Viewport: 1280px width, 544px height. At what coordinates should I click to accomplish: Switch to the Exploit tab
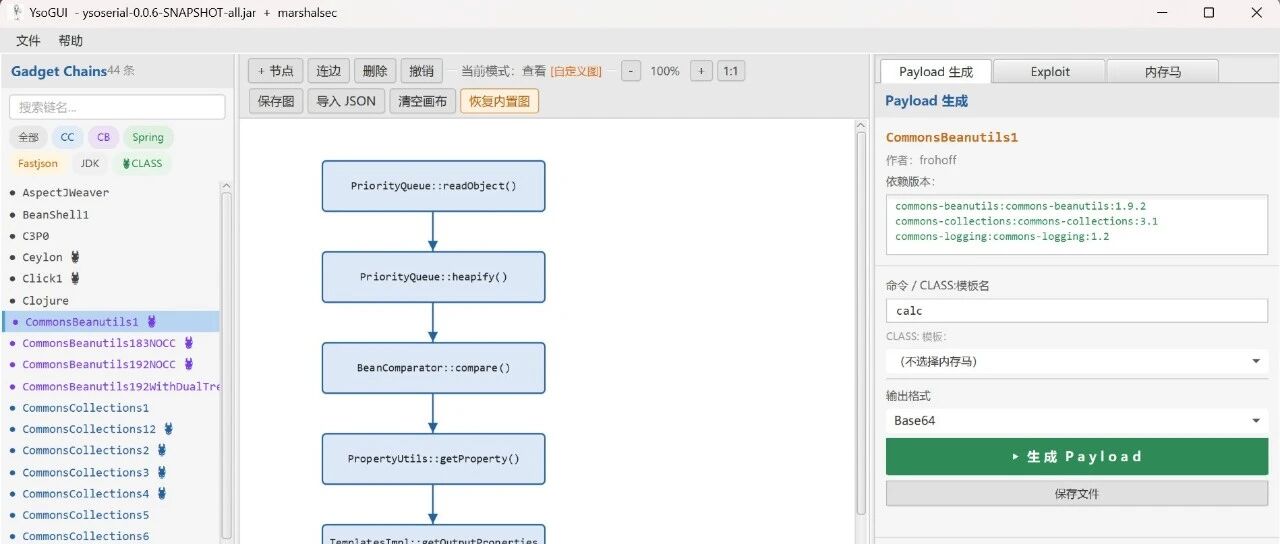[1050, 71]
